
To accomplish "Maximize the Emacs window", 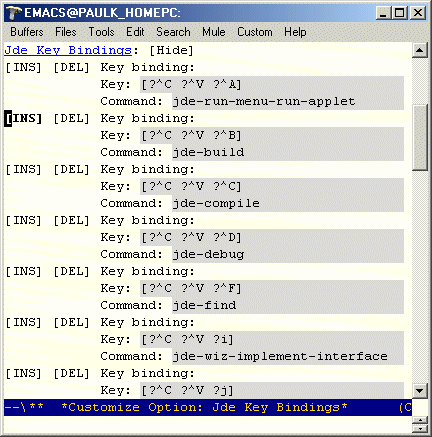I will [399, 13].
